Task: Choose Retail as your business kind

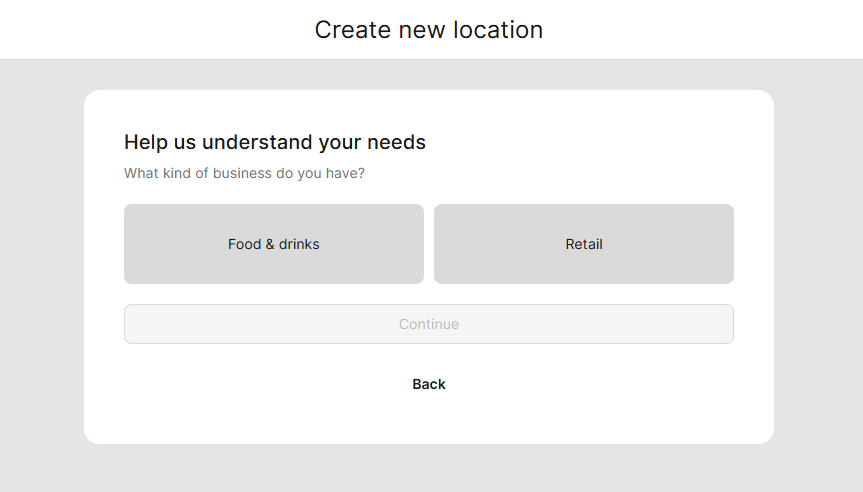Action: click(x=584, y=244)
